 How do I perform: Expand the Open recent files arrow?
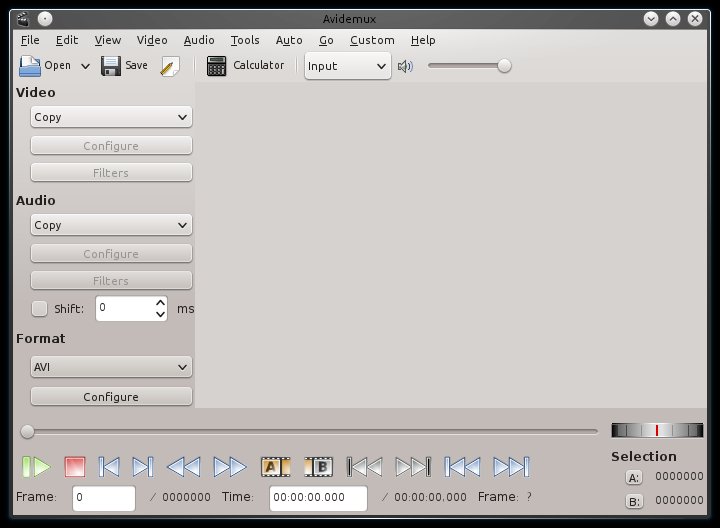coord(85,66)
